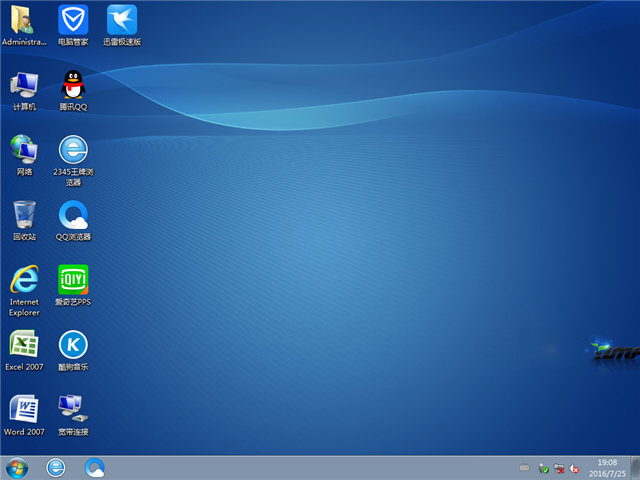Screen dimensions: 640x480
Task: Click 2345 browser pinned on taskbar
Action: coord(56,467)
